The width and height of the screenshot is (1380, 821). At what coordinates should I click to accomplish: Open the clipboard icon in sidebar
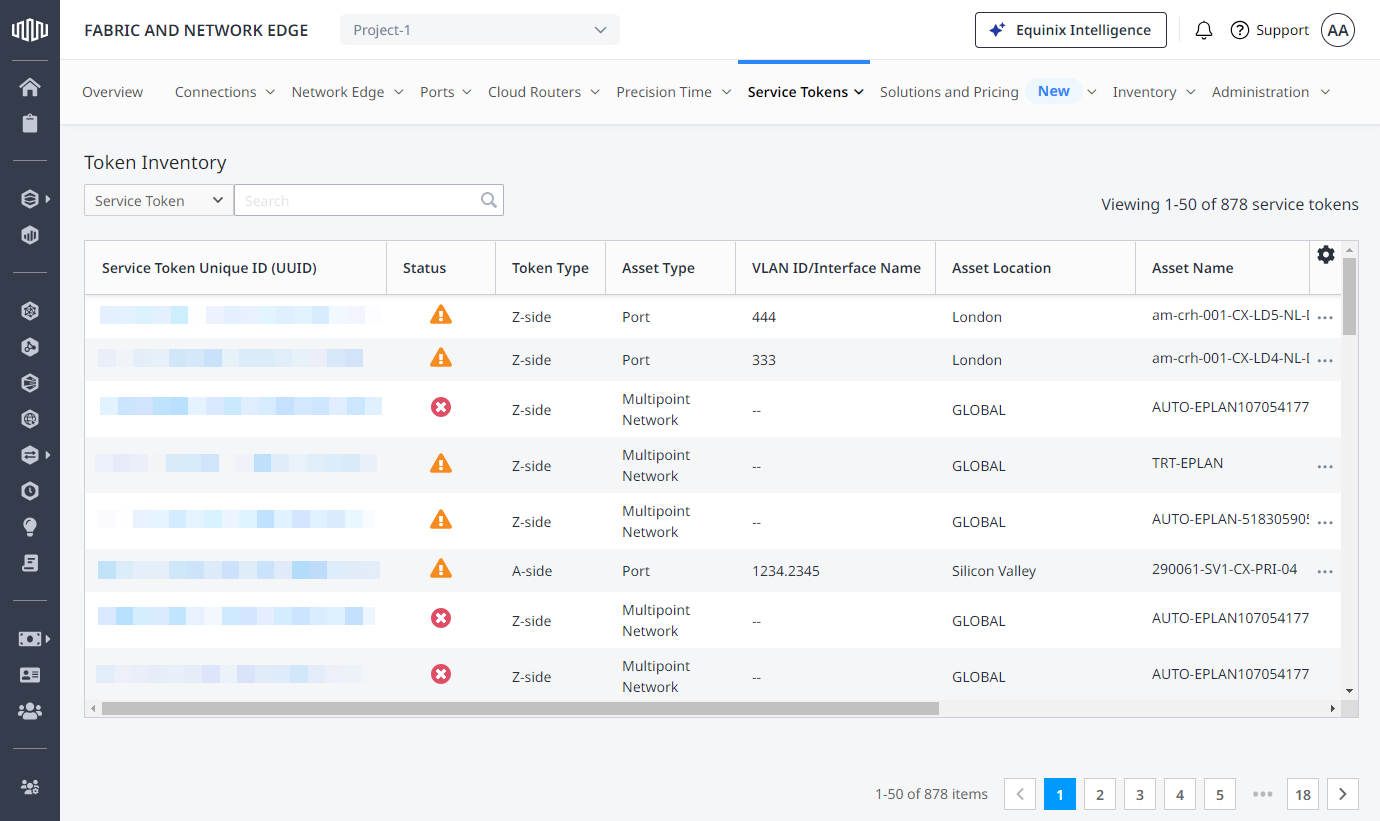tap(30, 124)
